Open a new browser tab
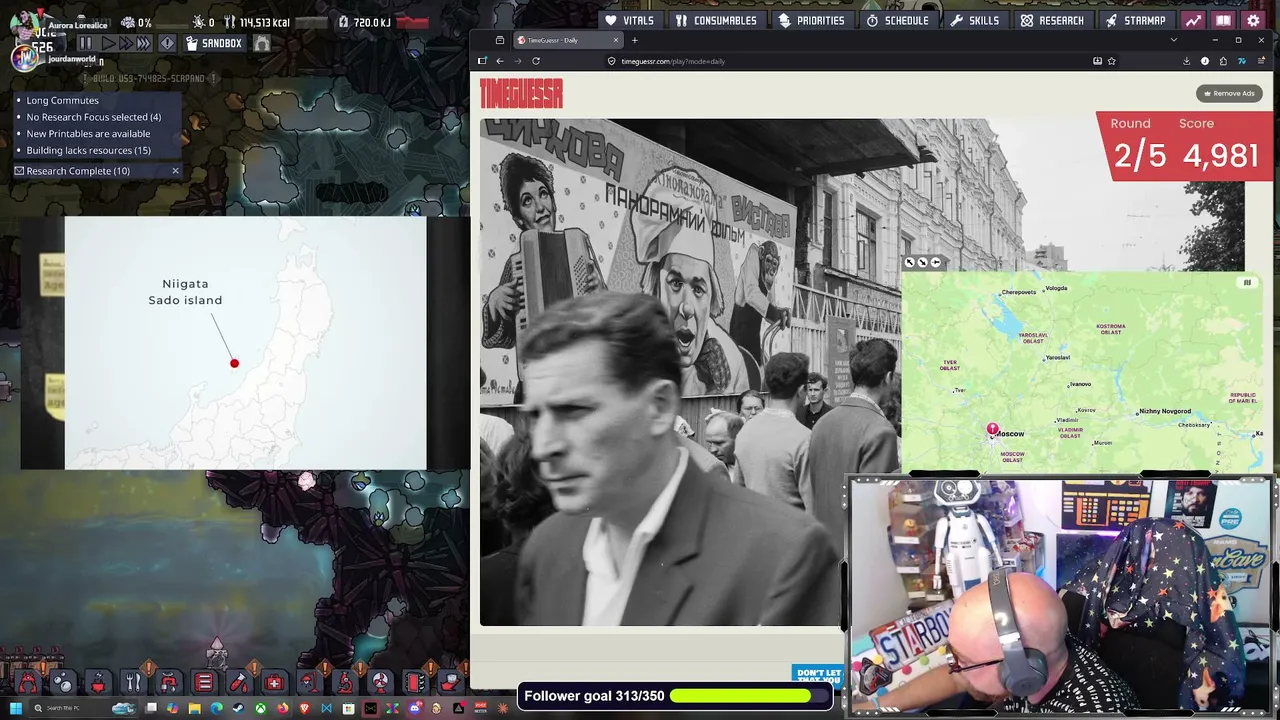 coord(635,40)
